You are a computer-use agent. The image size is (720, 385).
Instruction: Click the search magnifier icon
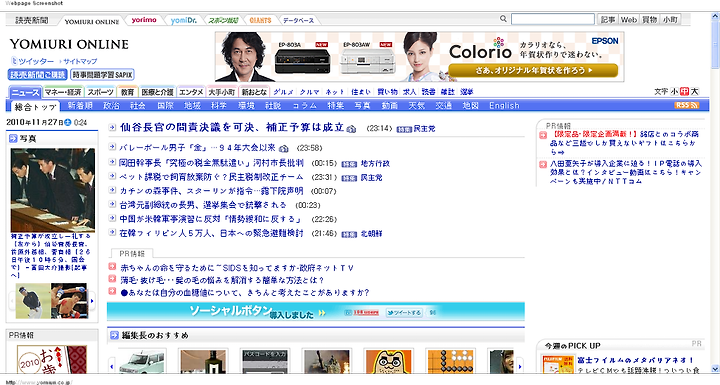click(503, 19)
